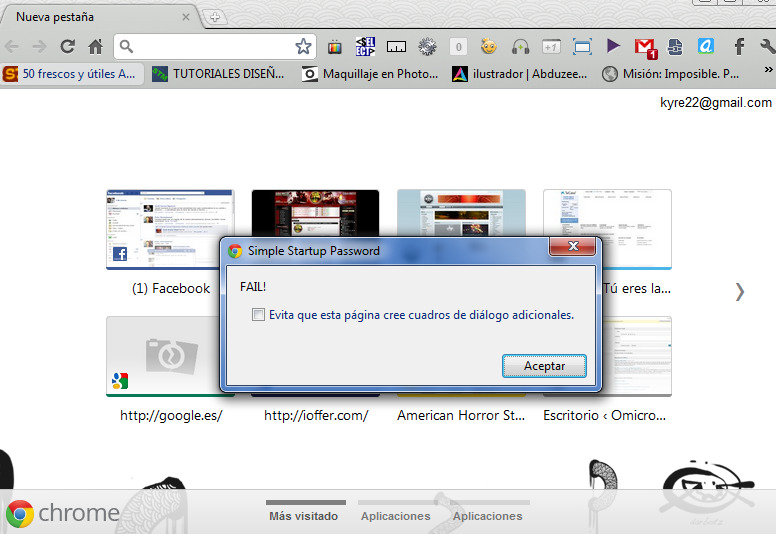Go to the home page icon
This screenshot has height=534, width=776.
(x=95, y=47)
